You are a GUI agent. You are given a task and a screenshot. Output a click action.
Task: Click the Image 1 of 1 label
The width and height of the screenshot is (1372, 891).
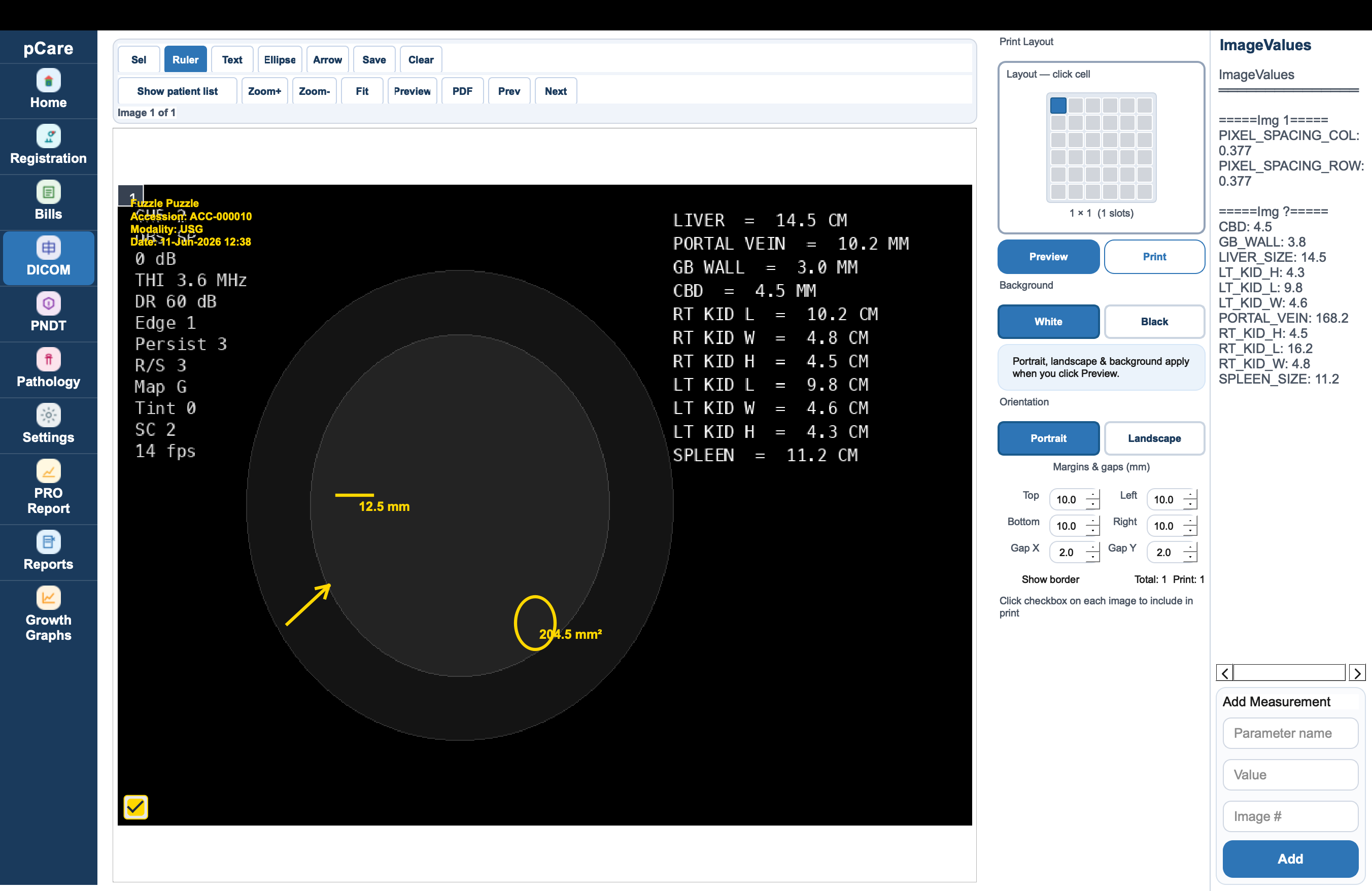point(147,112)
